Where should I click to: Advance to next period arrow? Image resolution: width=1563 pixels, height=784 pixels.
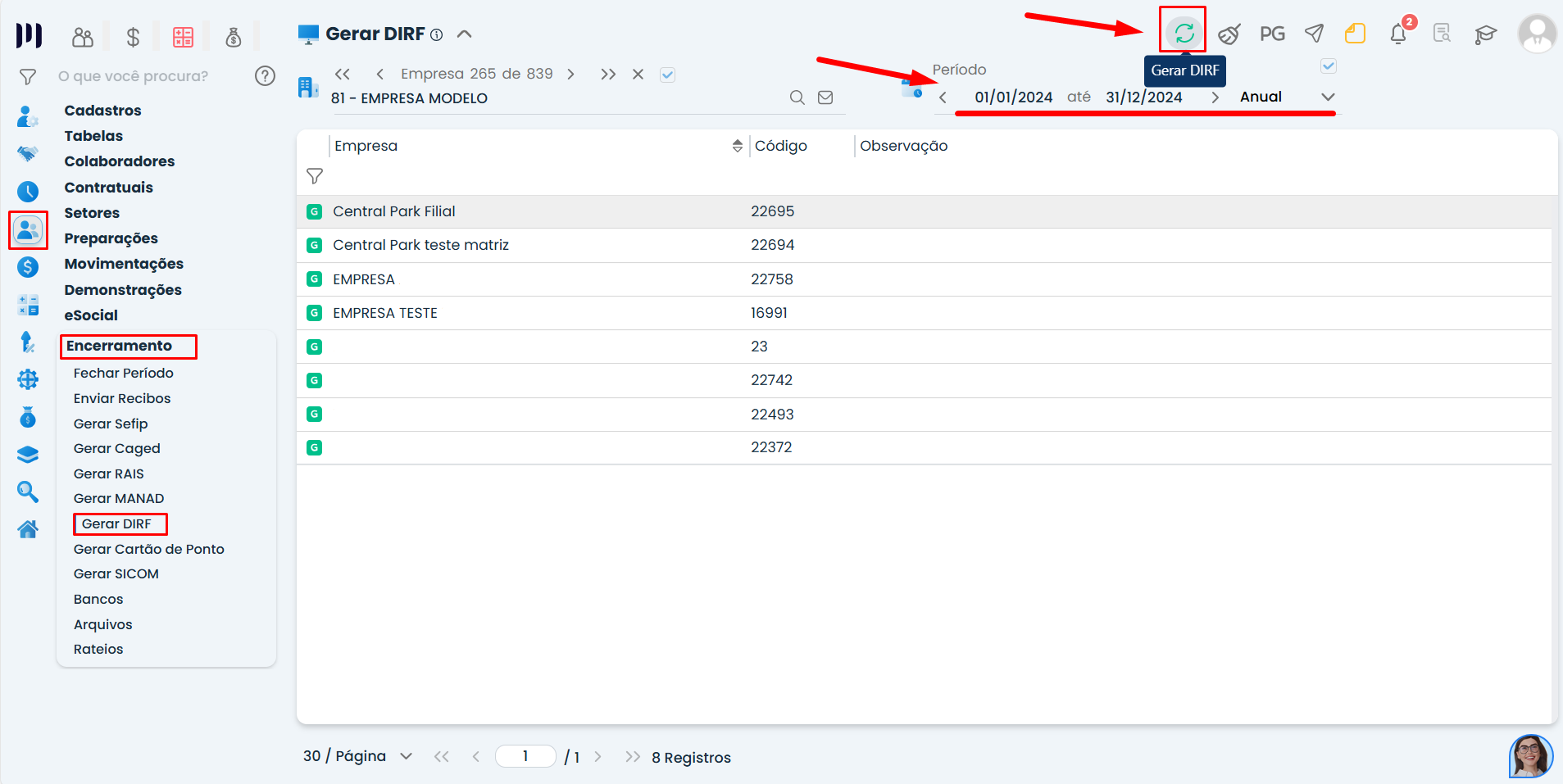[1215, 97]
